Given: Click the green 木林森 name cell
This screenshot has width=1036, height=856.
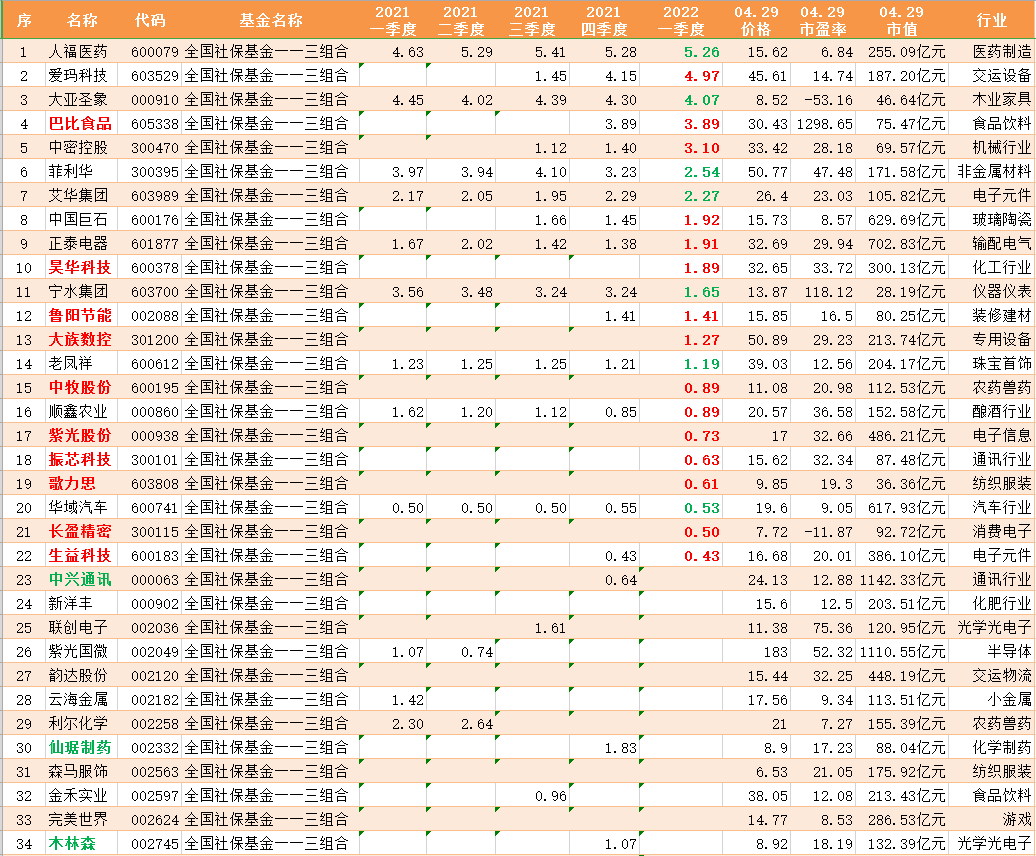Looking at the screenshot, I should [72, 843].
